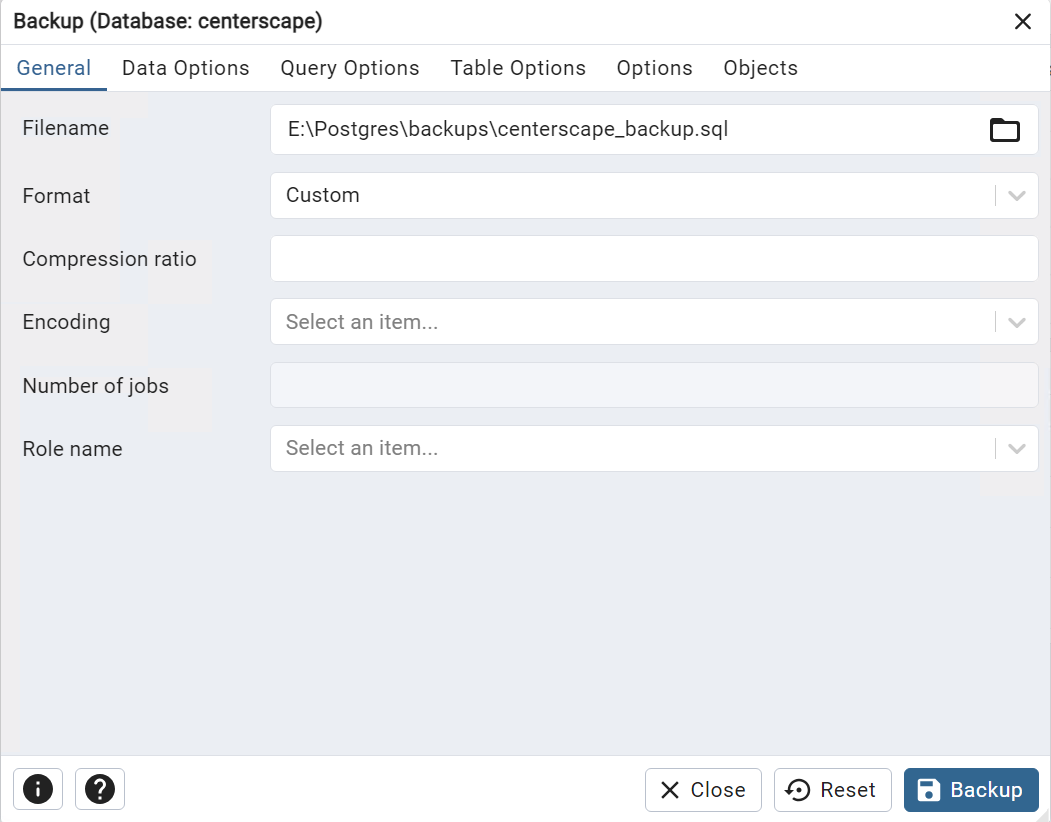Open the Objects tab
1051x822 pixels.
[760, 68]
